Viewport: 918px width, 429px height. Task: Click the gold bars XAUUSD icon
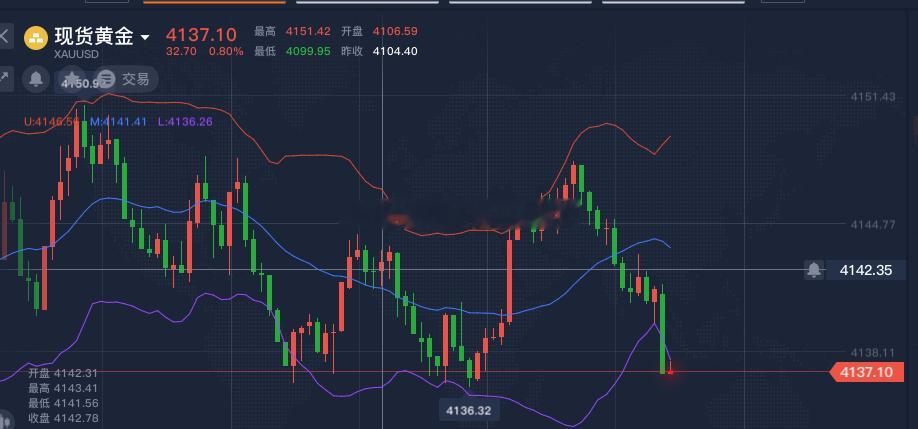36,38
